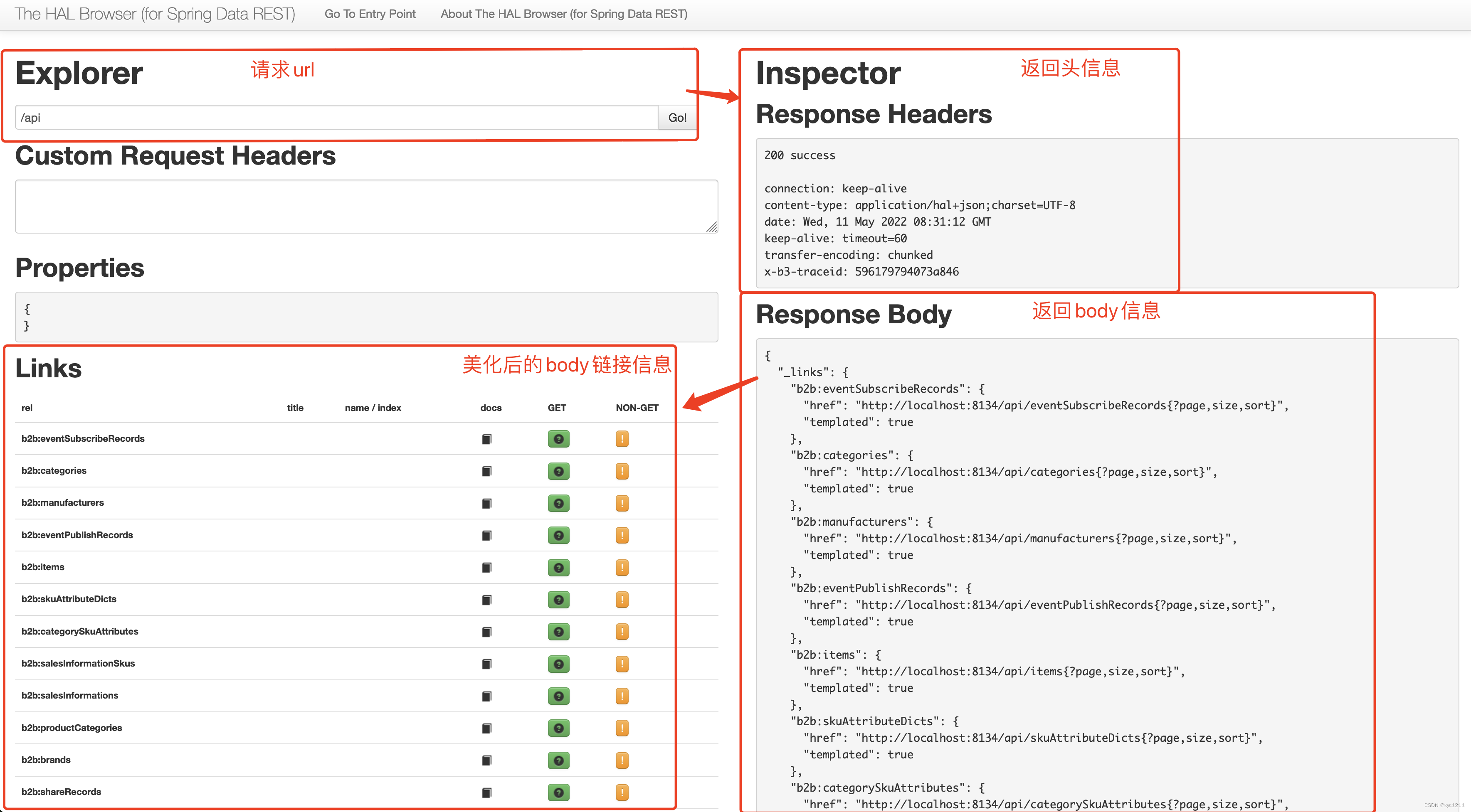
Task: Open Go To Entry Point menu item
Action: (370, 14)
